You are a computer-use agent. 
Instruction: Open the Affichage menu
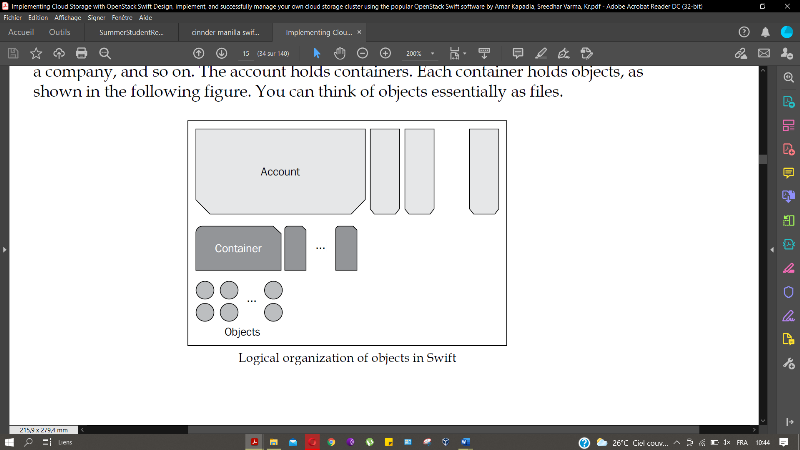[x=68, y=18]
